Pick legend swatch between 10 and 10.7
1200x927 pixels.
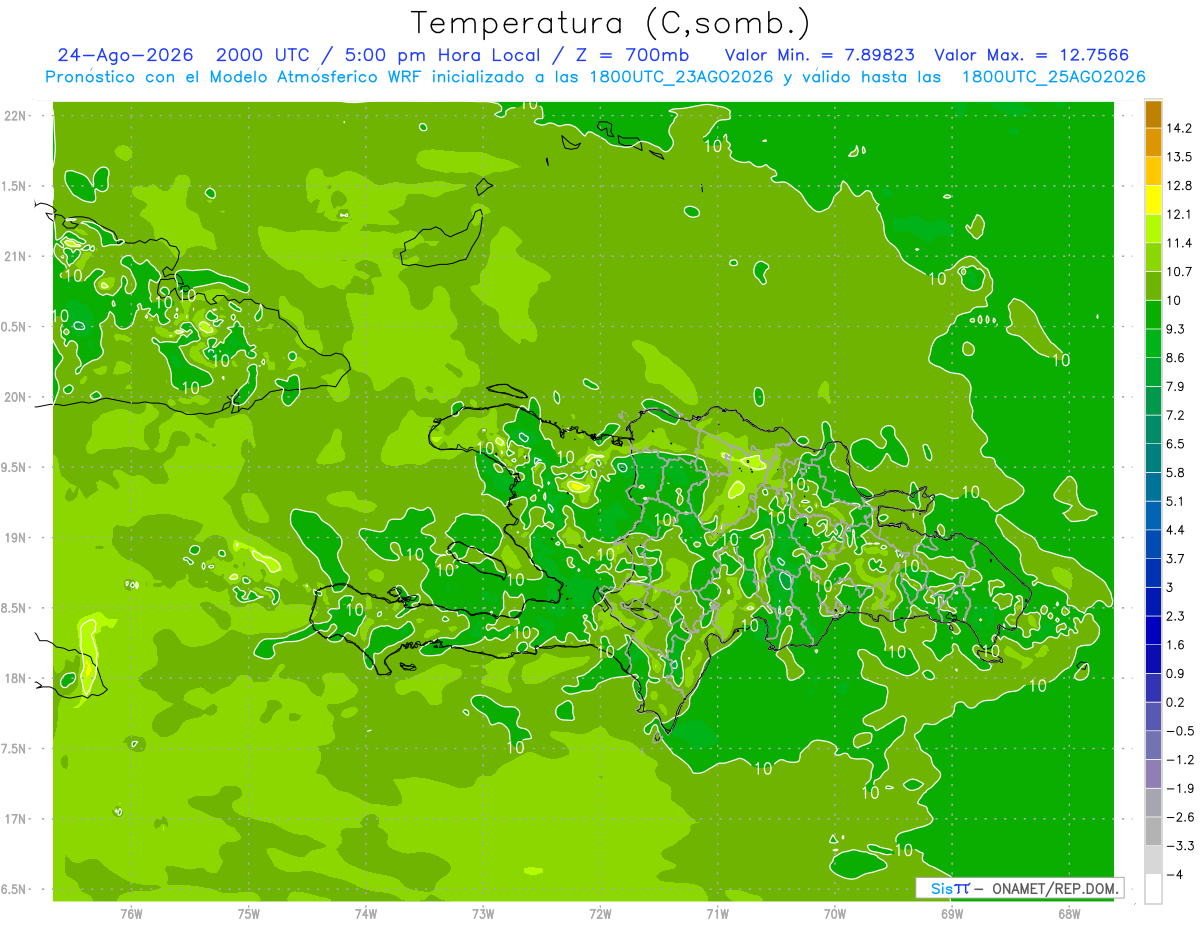click(1153, 286)
